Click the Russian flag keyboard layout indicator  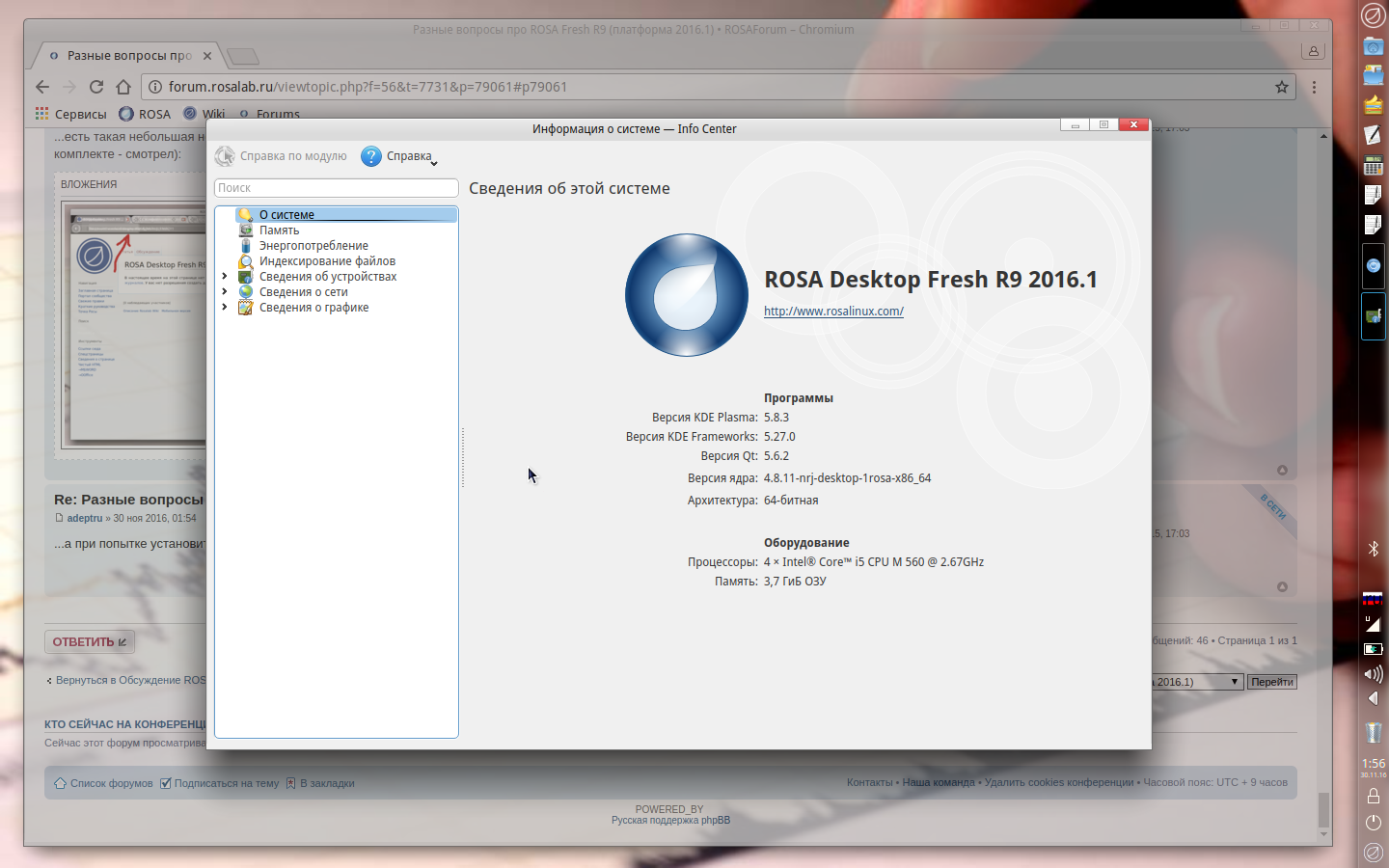1373,598
